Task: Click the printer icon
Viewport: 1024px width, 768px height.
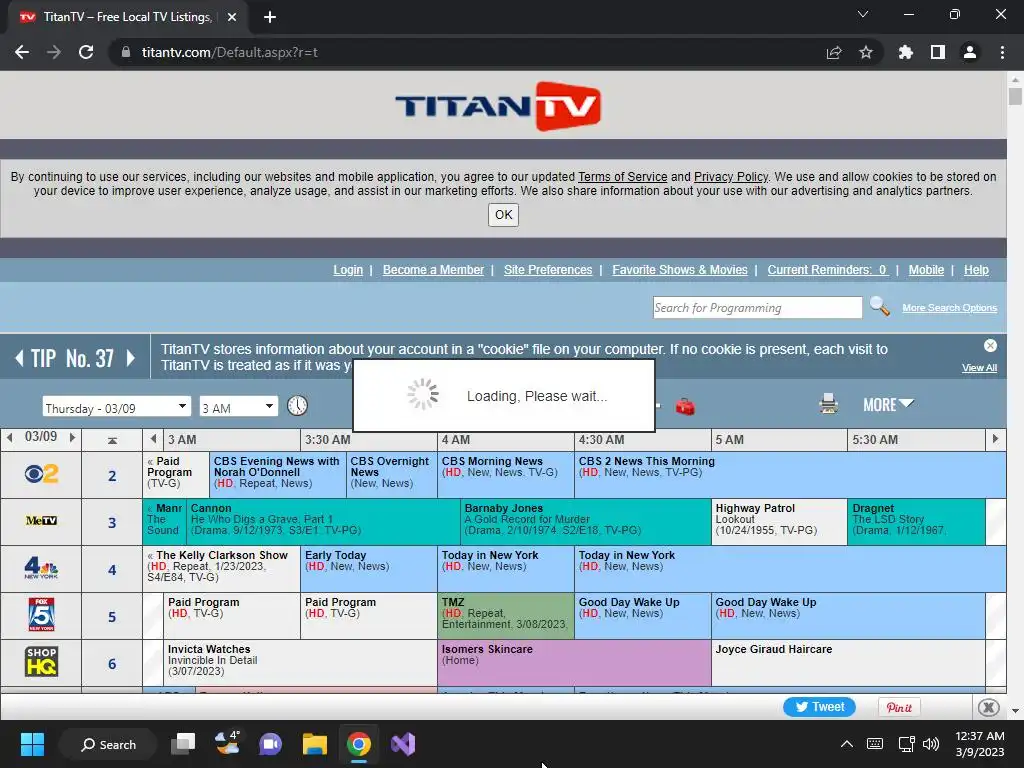Action: tap(828, 404)
